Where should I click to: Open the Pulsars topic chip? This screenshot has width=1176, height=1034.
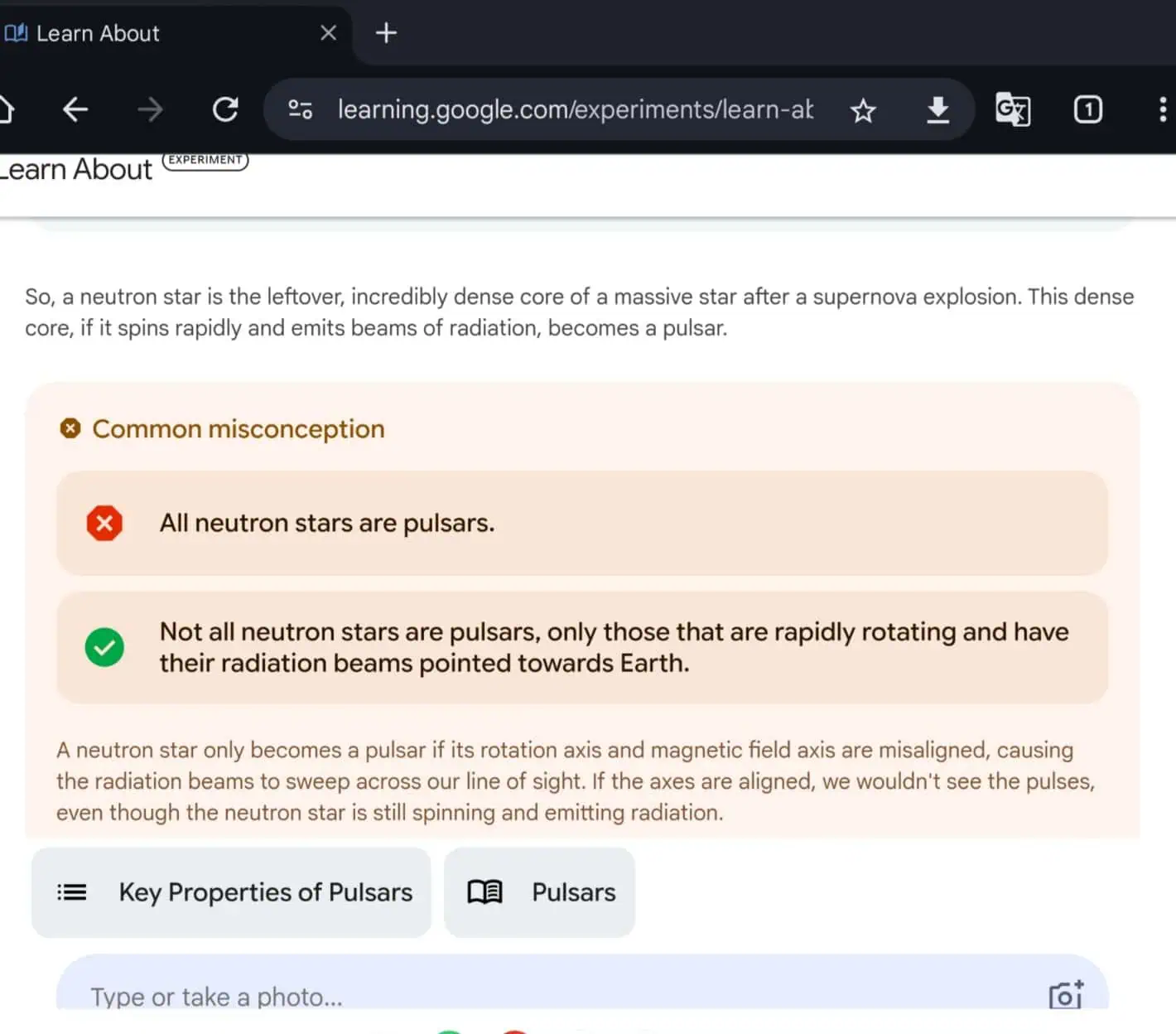pyautogui.click(x=540, y=892)
